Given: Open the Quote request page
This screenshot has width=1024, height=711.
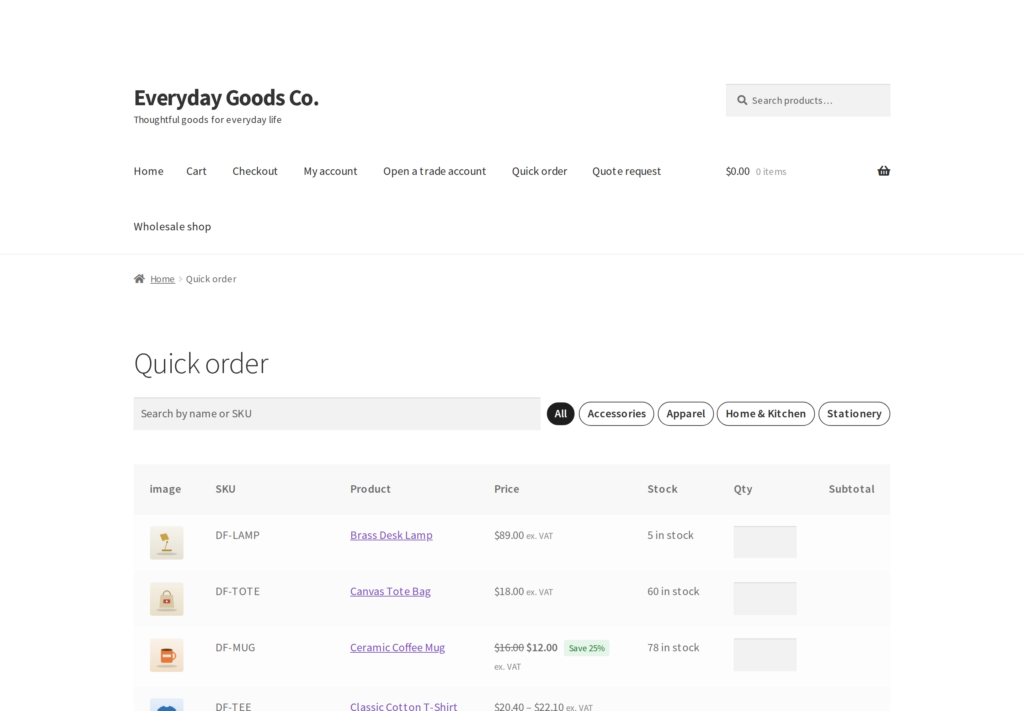Looking at the screenshot, I should [626, 171].
